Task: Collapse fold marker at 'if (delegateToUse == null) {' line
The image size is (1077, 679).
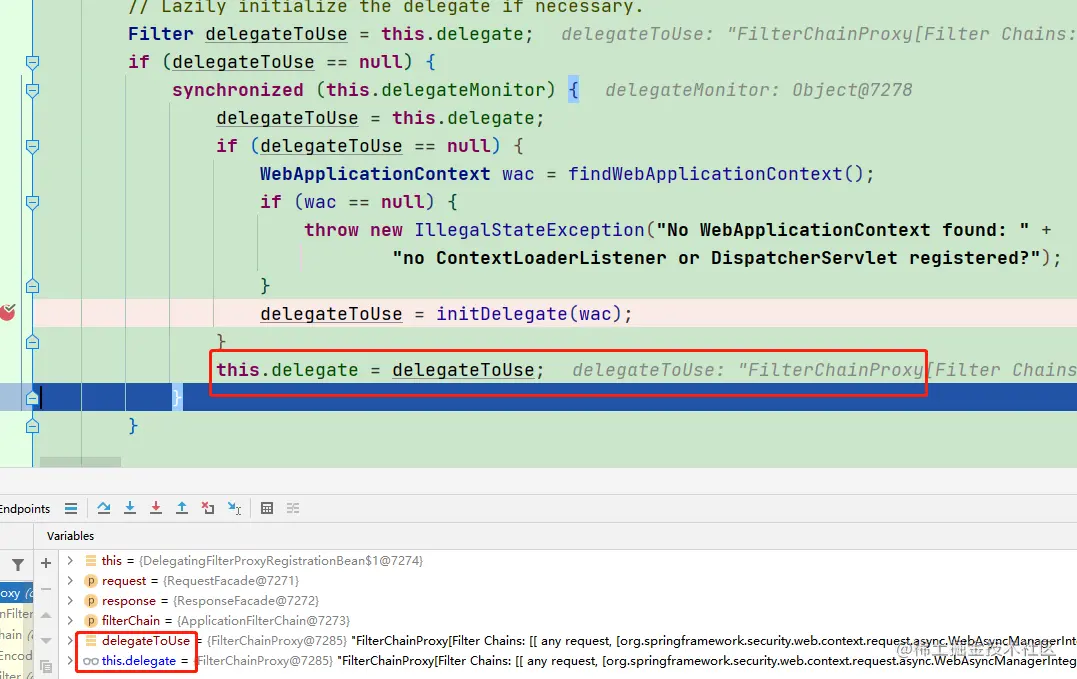Action: [32, 62]
